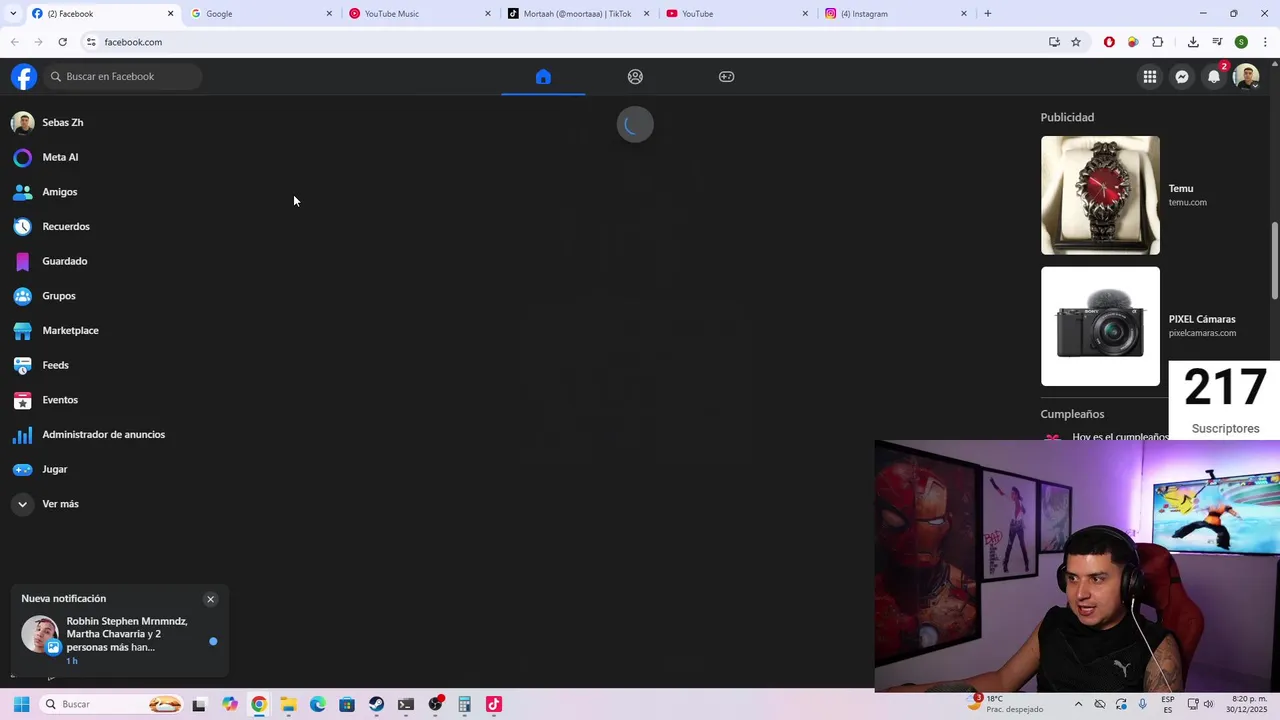Click the microphone icon in system tray

tap(1143, 704)
